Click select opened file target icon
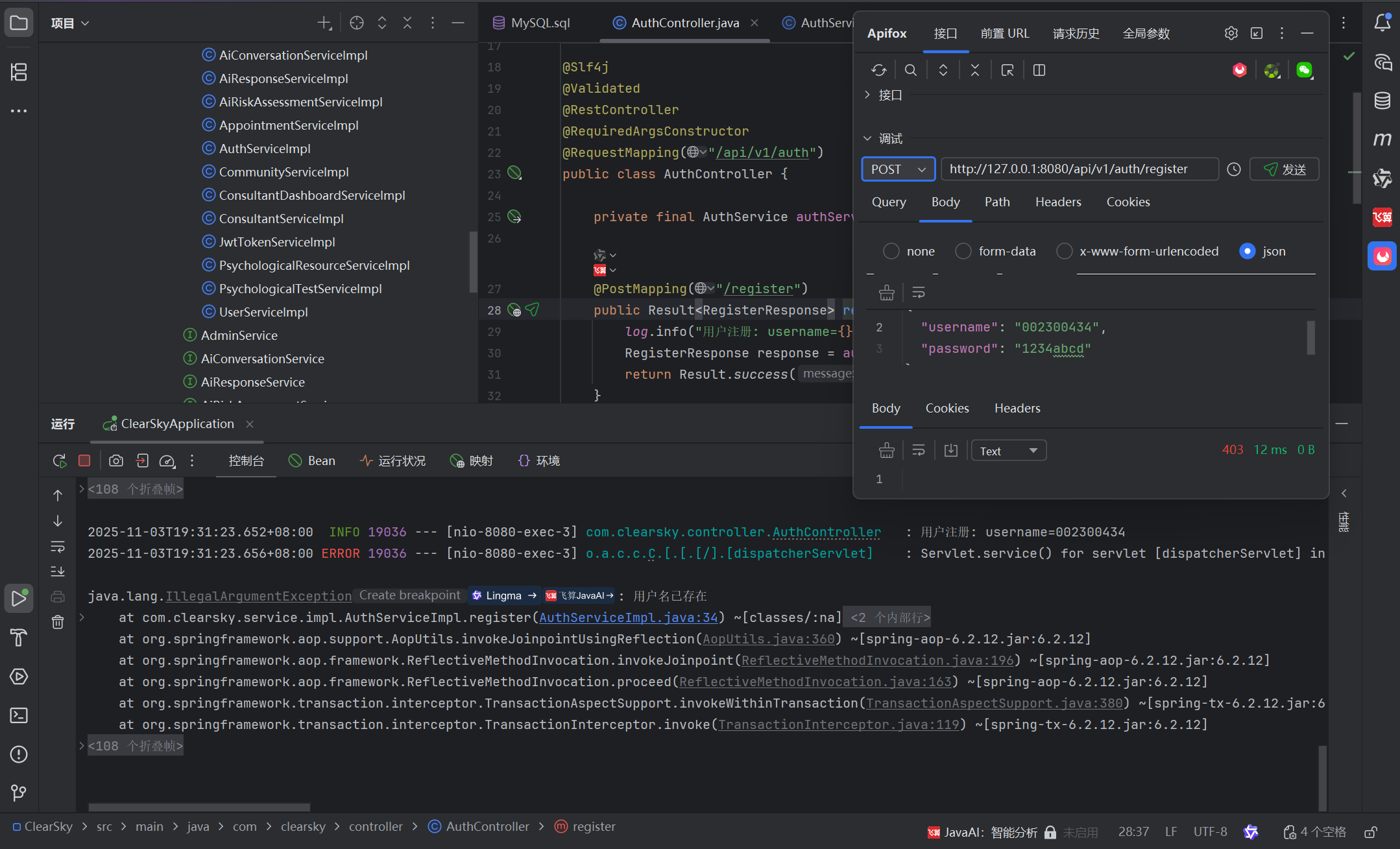The width and height of the screenshot is (1400, 849). [357, 23]
